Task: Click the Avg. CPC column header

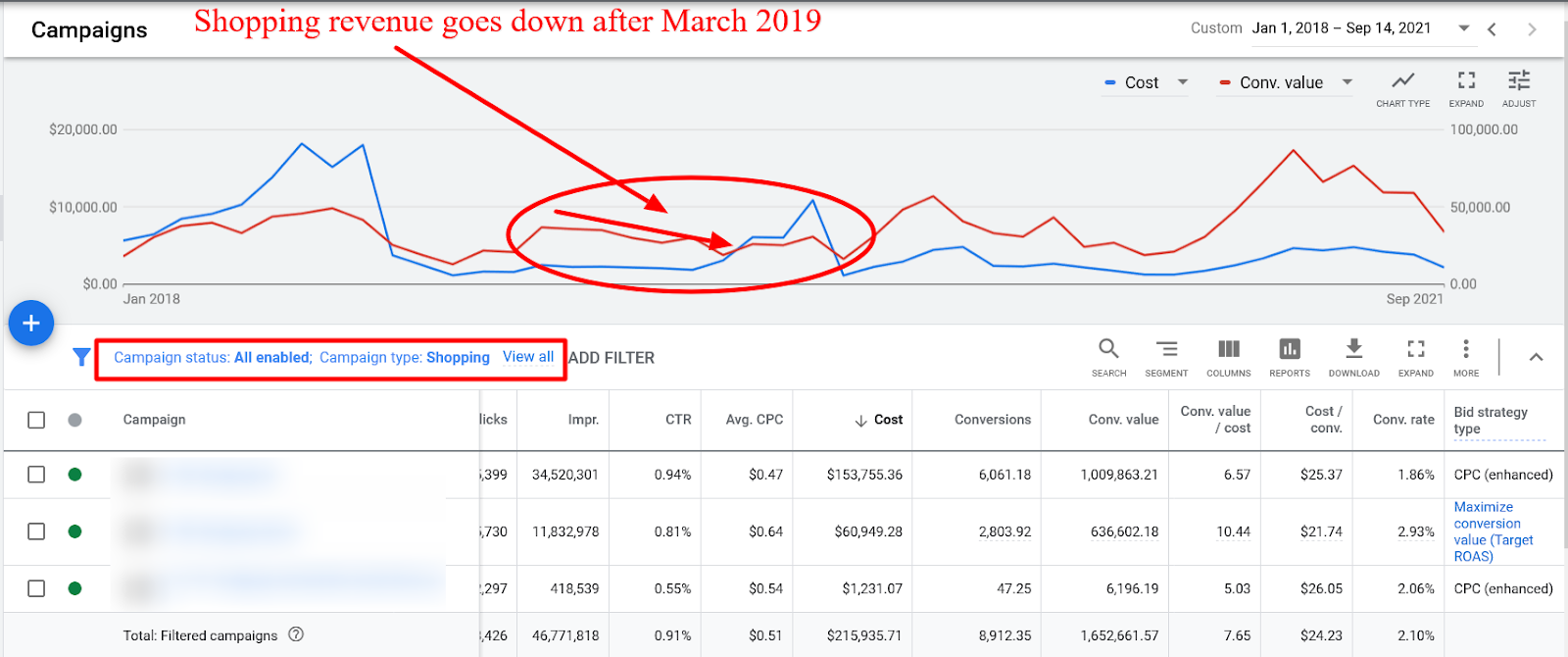Action: pos(755,420)
